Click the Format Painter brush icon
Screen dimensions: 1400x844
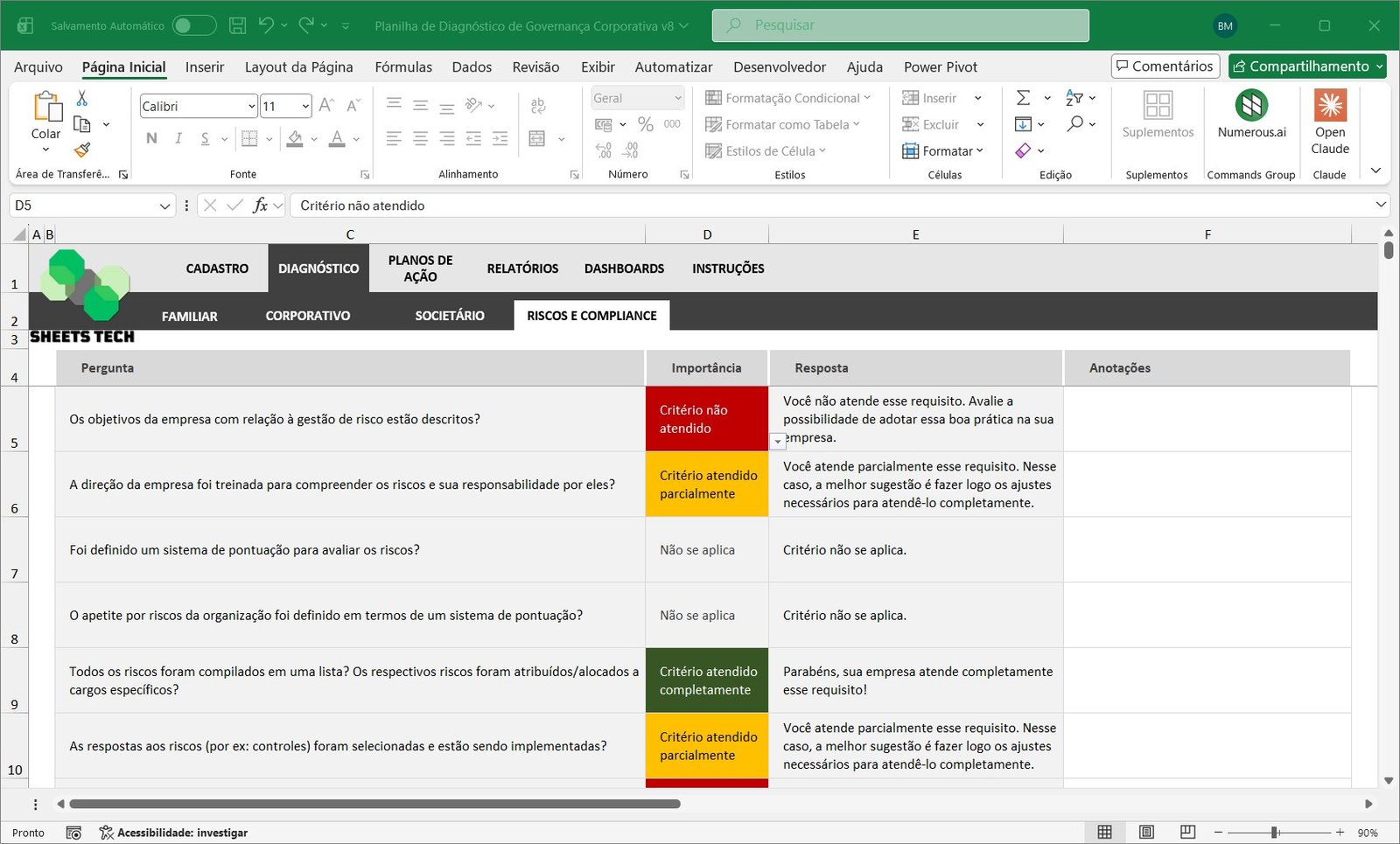click(82, 150)
